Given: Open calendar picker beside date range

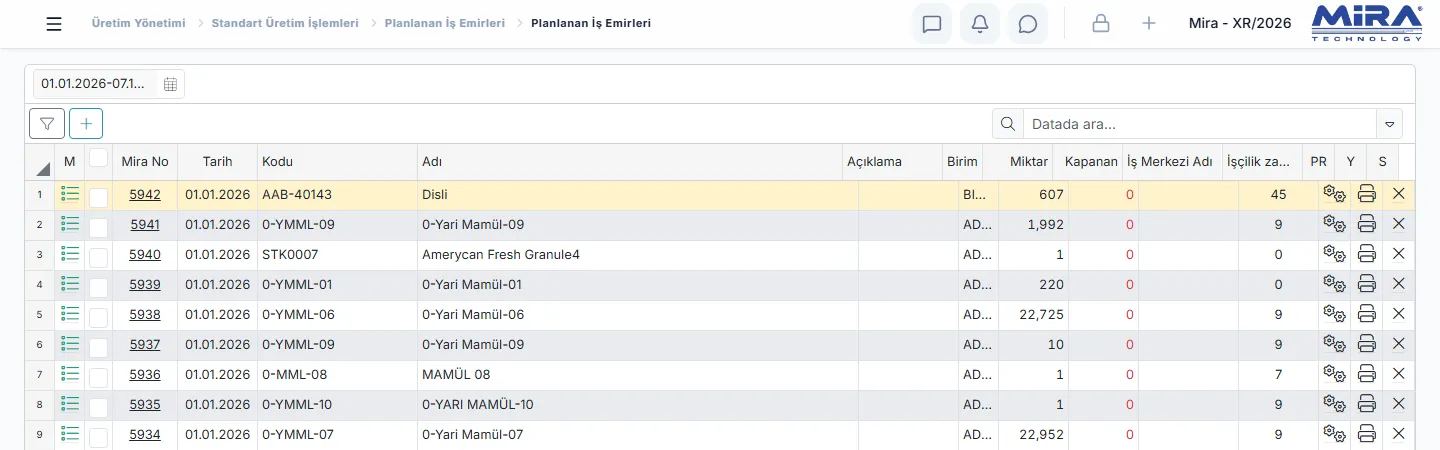Looking at the screenshot, I should pos(170,84).
